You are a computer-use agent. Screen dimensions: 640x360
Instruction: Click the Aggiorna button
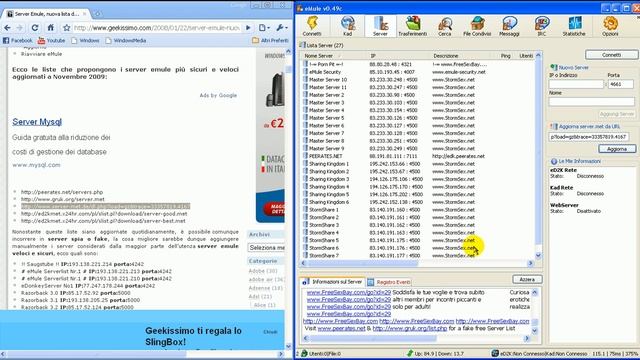pyautogui.click(x=617, y=149)
